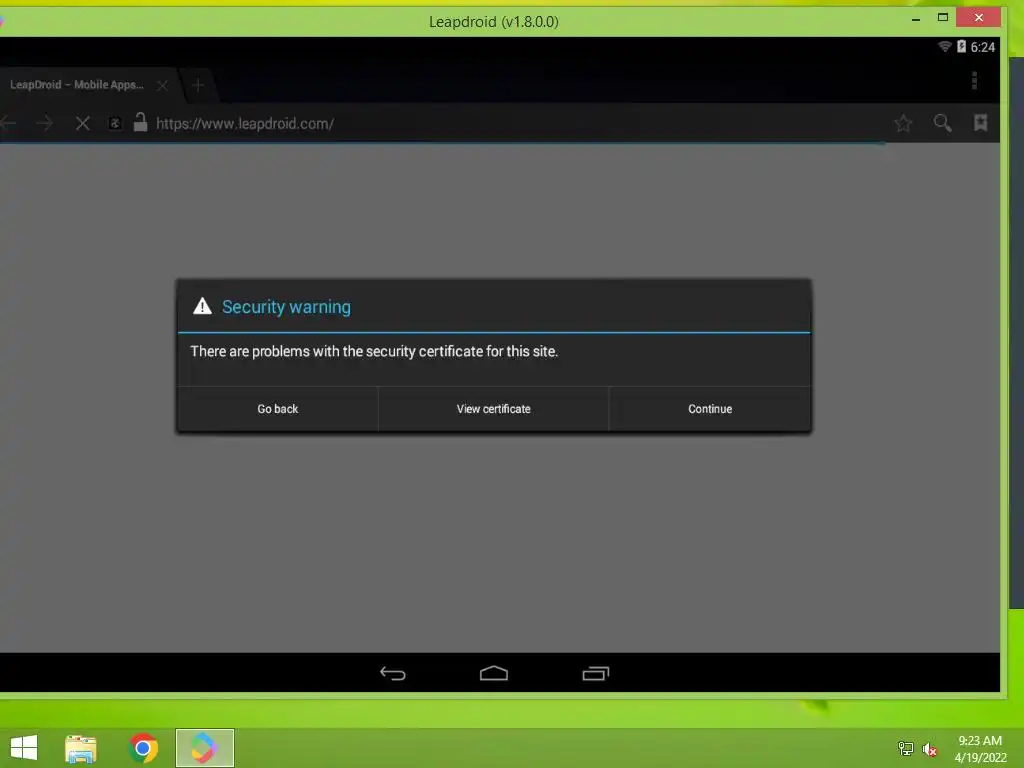The width and height of the screenshot is (1024, 768).
Task: Close the LeapDroid browser tab
Action: click(163, 86)
